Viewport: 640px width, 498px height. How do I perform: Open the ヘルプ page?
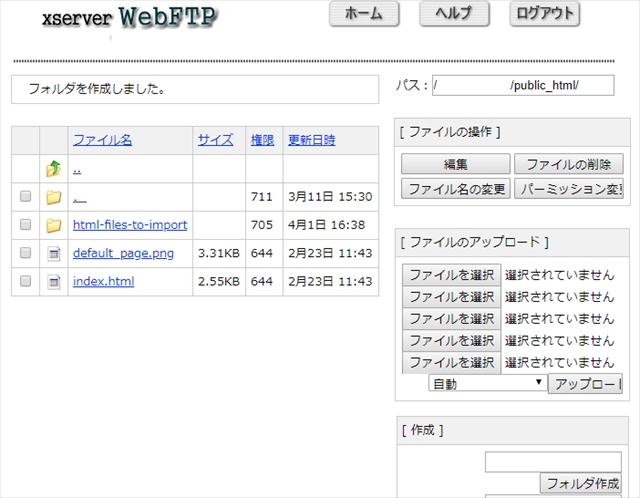point(454,14)
